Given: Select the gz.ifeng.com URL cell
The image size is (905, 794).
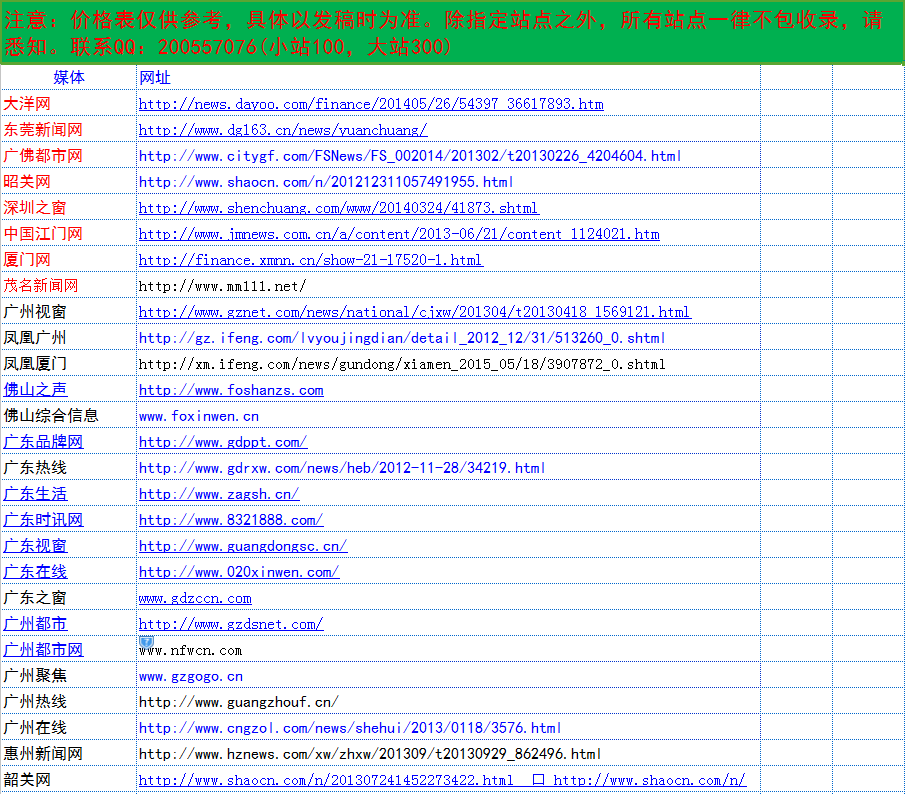Looking at the screenshot, I should pos(448,337).
